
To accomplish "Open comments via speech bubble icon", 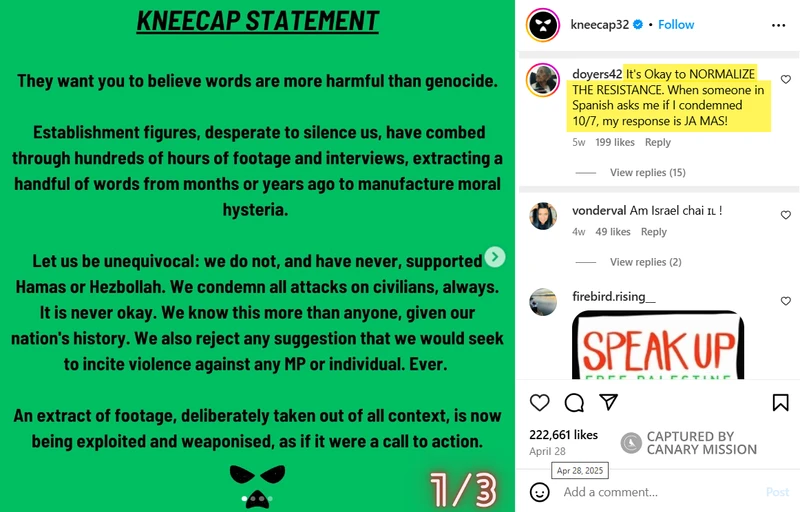I will 574,403.
